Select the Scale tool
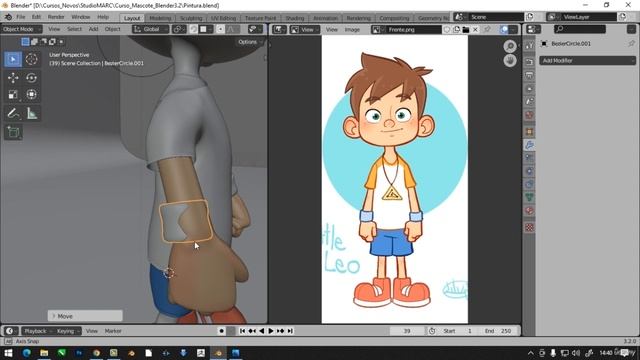This screenshot has height=360, width=640. [x=13, y=95]
